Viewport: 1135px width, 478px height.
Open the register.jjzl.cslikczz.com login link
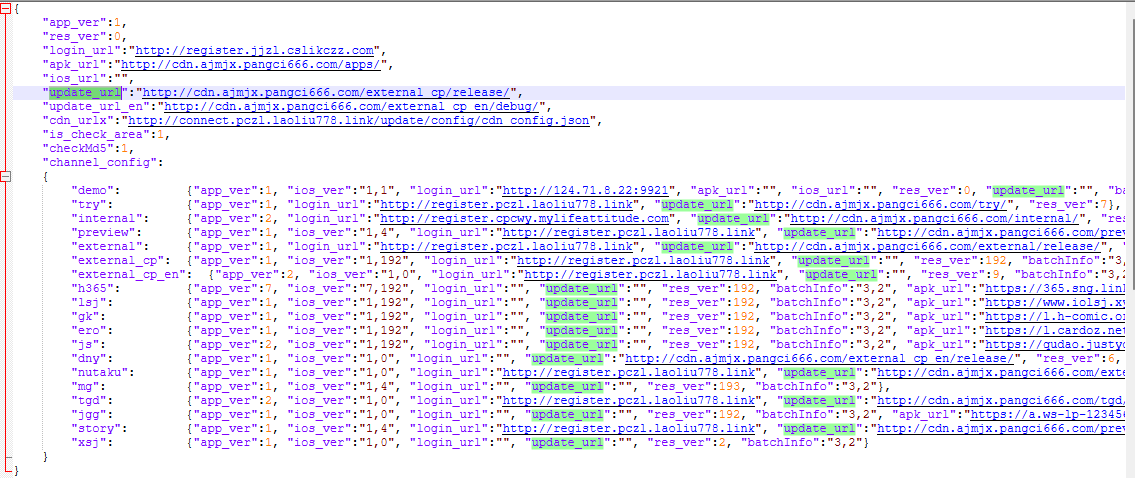point(254,49)
